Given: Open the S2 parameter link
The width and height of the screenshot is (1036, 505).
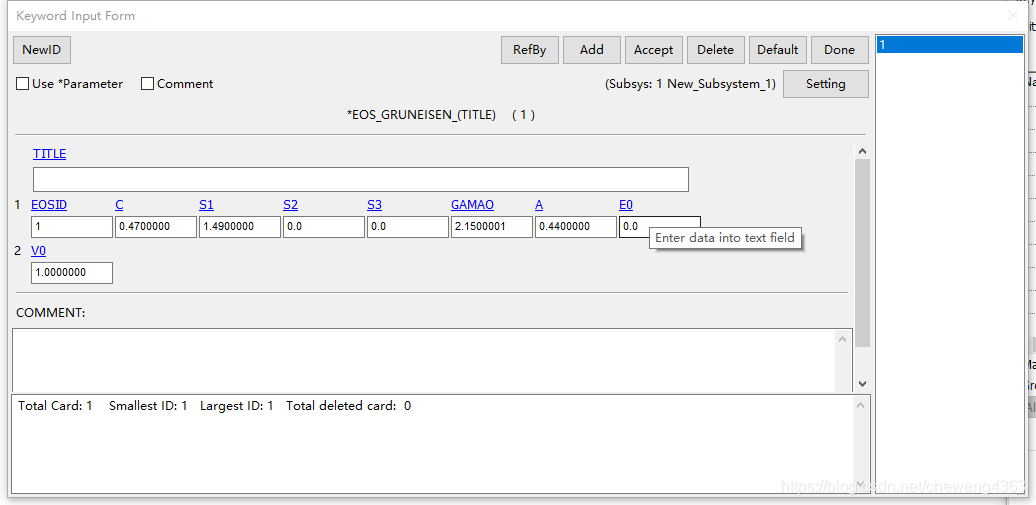Looking at the screenshot, I should point(290,206).
